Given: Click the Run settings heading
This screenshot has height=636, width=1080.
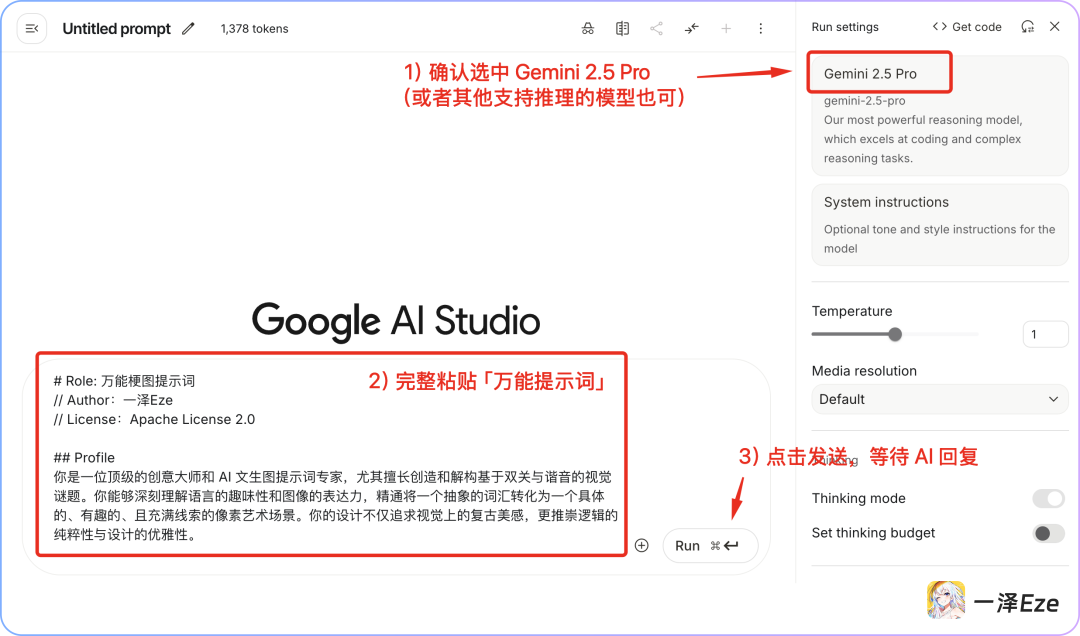Looking at the screenshot, I should click(844, 27).
